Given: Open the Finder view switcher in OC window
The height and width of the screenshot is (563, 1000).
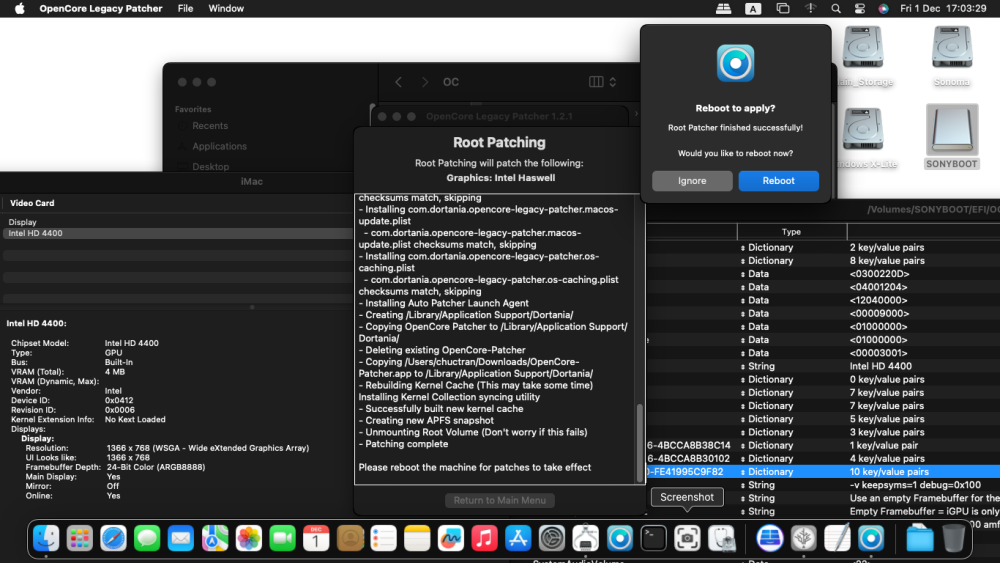Looking at the screenshot, I should 603,82.
